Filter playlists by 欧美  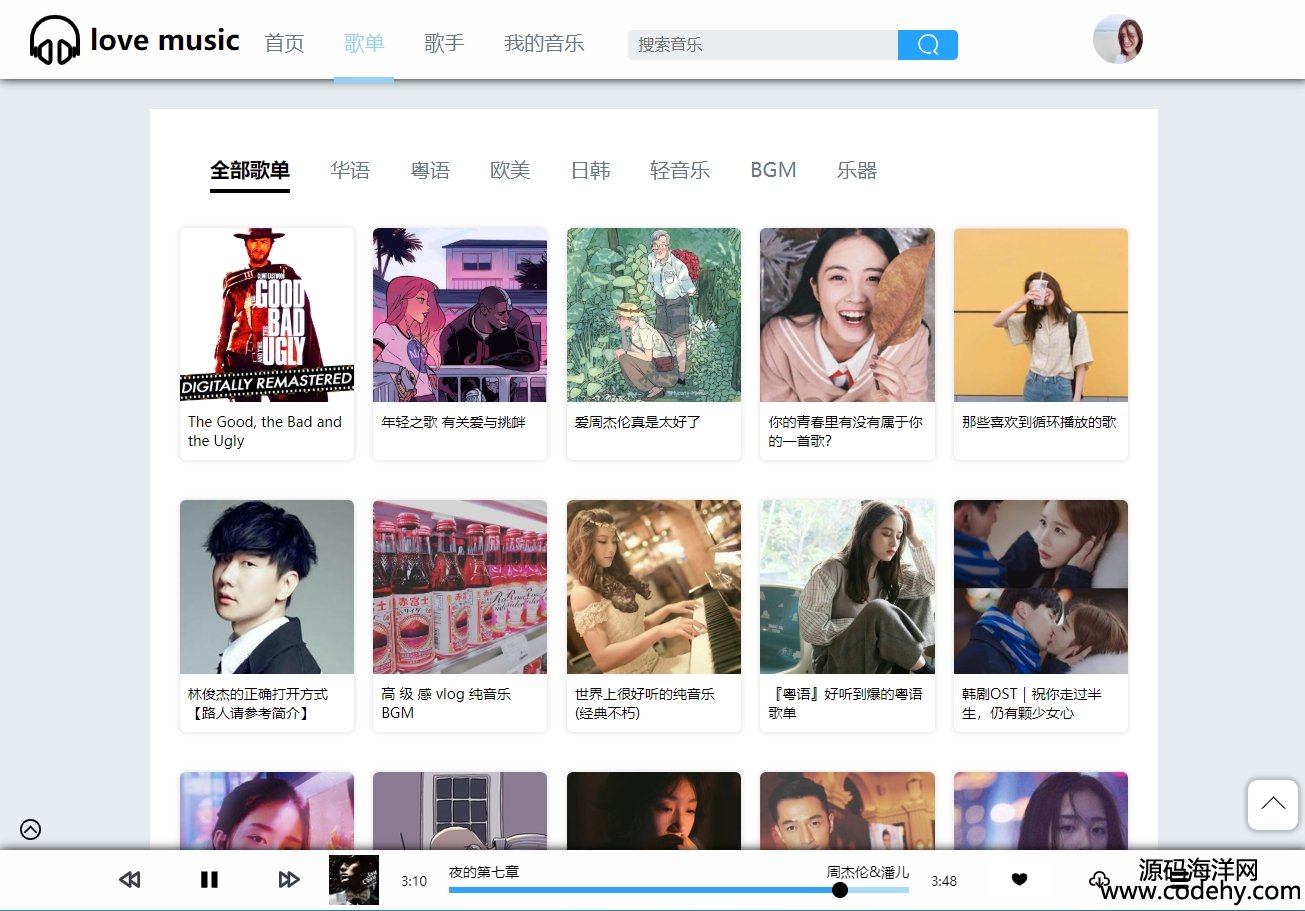coord(510,170)
